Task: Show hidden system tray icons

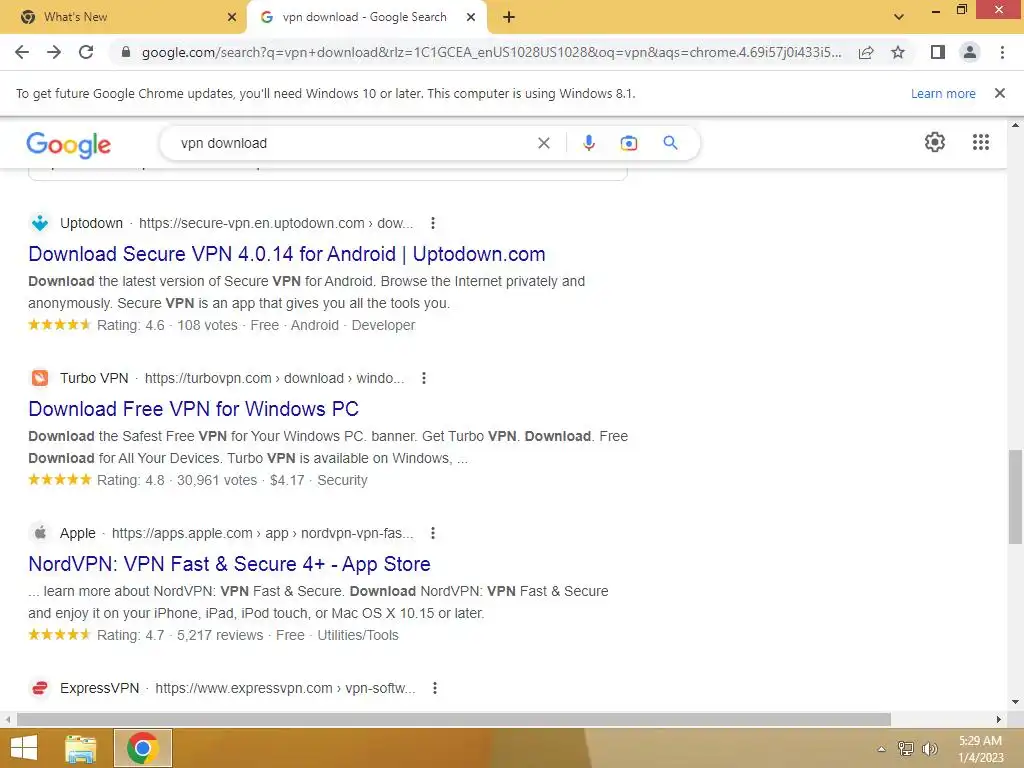Action: [881, 749]
